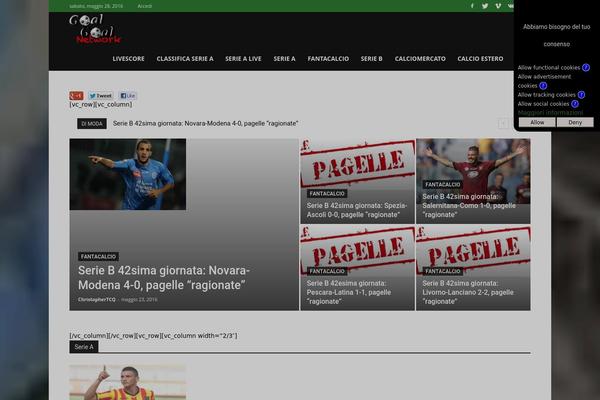Open large headline Novara-Modena 4-0 pagelle
Viewport: 600px width, 400px height.
[x=164, y=278]
